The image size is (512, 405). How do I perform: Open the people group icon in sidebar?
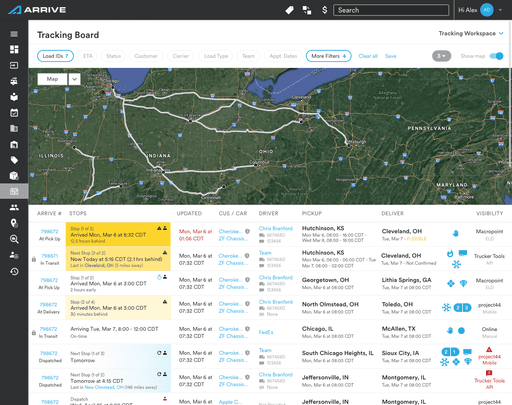pyautogui.click(x=14, y=207)
